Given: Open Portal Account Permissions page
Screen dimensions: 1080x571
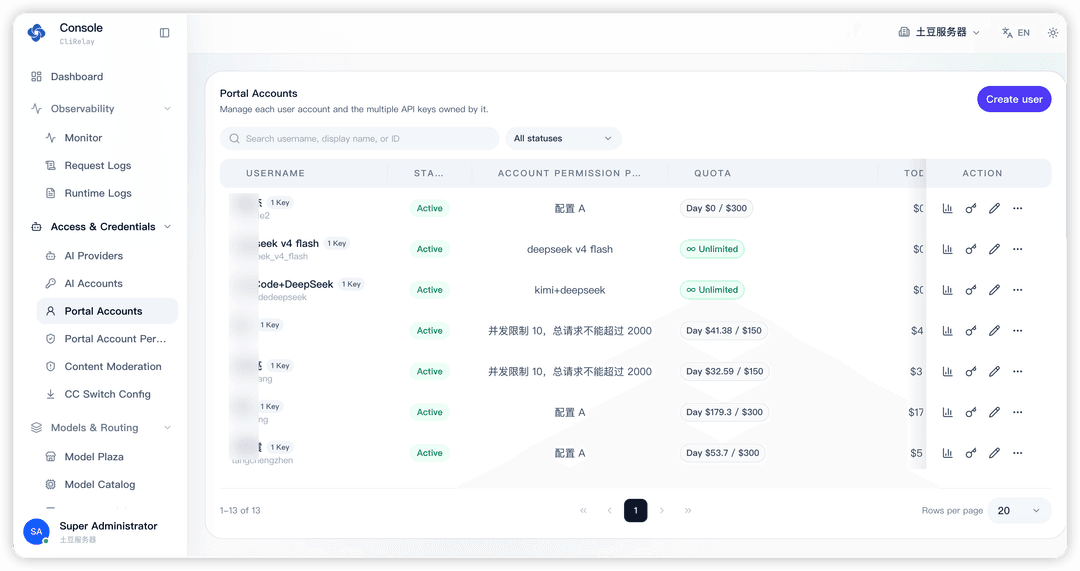Looking at the screenshot, I should tap(106, 339).
